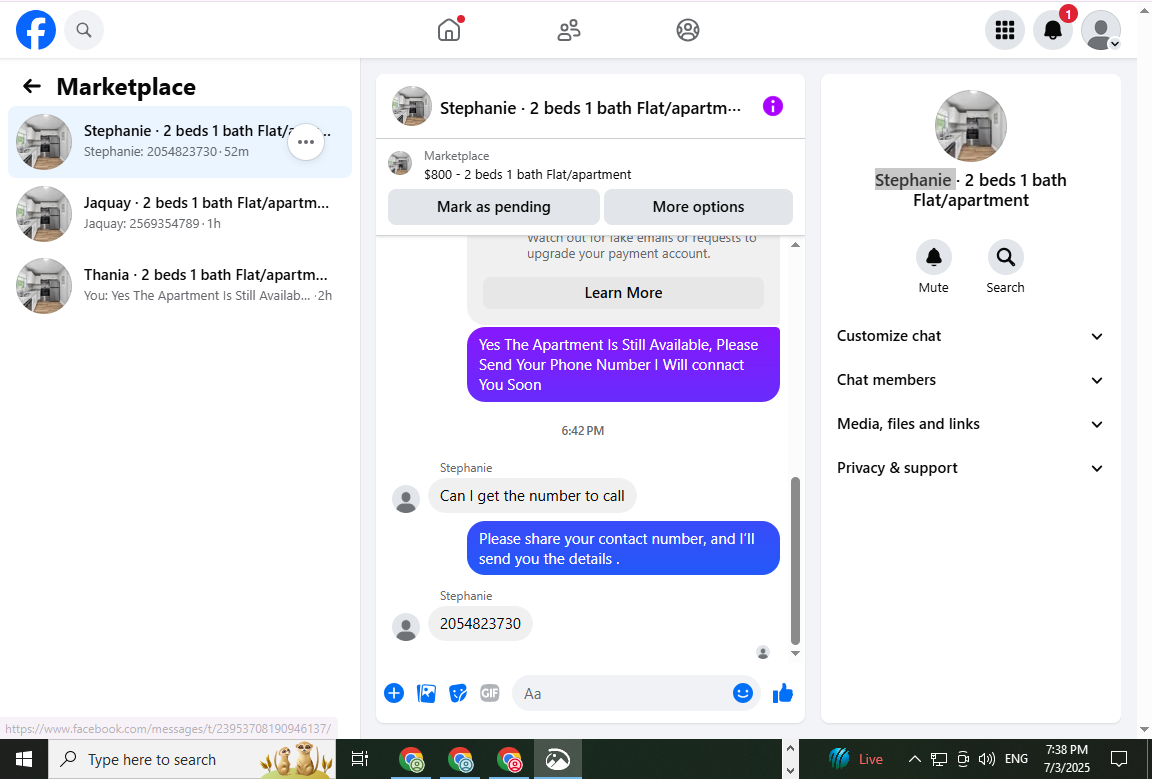Click listing profile picture in right panel
Image resolution: width=1152 pixels, height=779 pixels.
point(971,126)
